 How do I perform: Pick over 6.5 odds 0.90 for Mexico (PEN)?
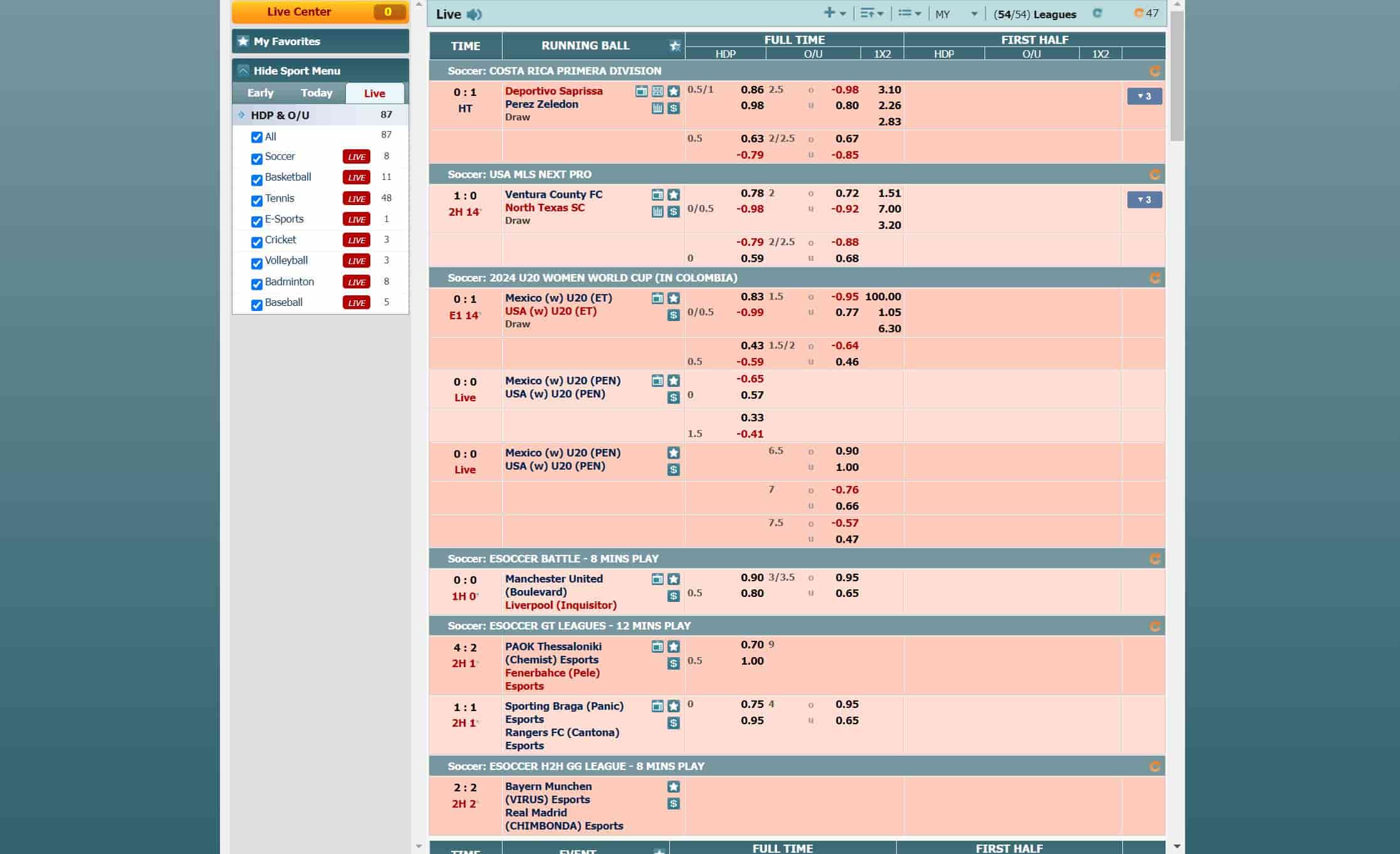(847, 451)
